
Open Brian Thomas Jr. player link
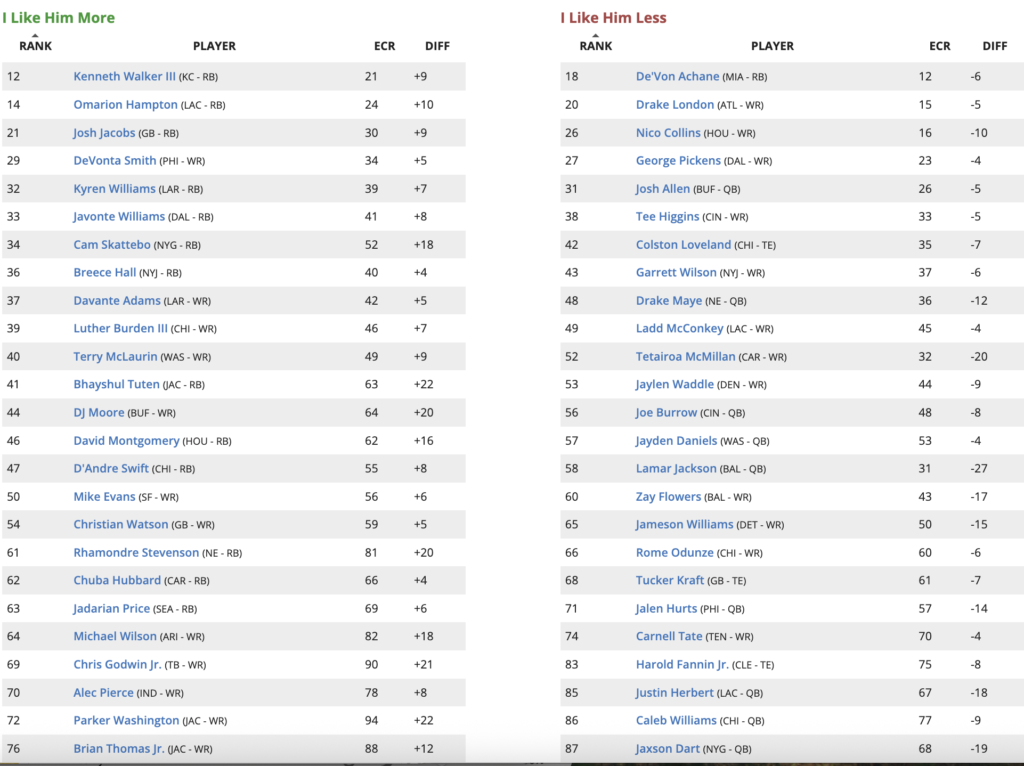click(x=118, y=749)
